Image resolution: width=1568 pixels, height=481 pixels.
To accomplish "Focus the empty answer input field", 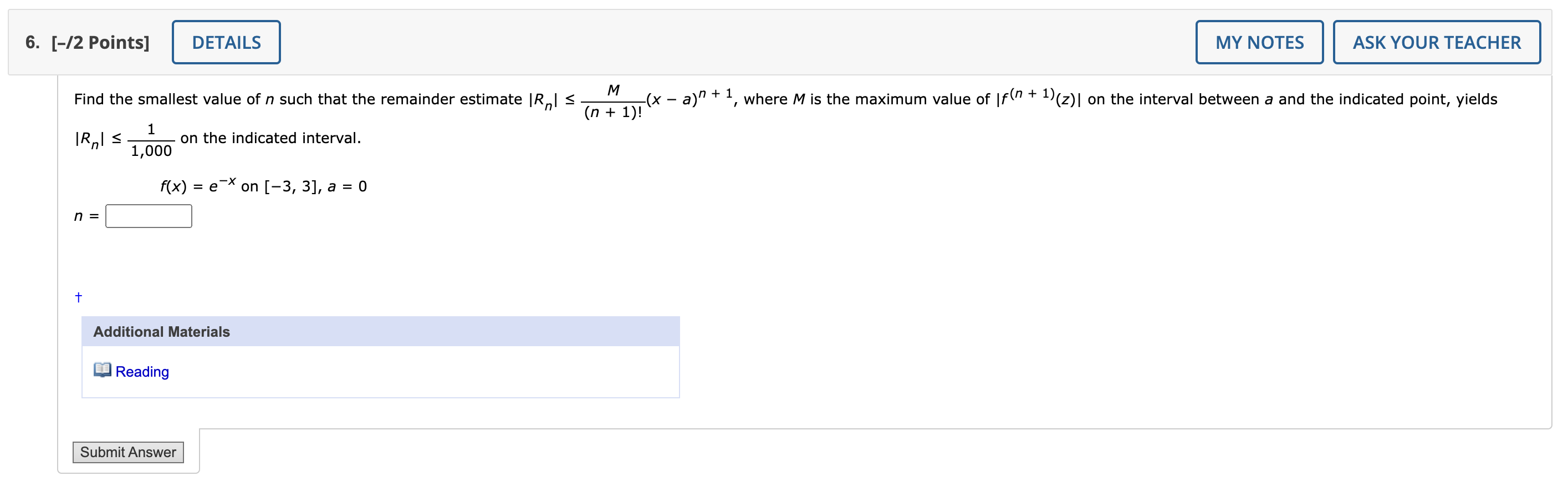I will tap(147, 215).
